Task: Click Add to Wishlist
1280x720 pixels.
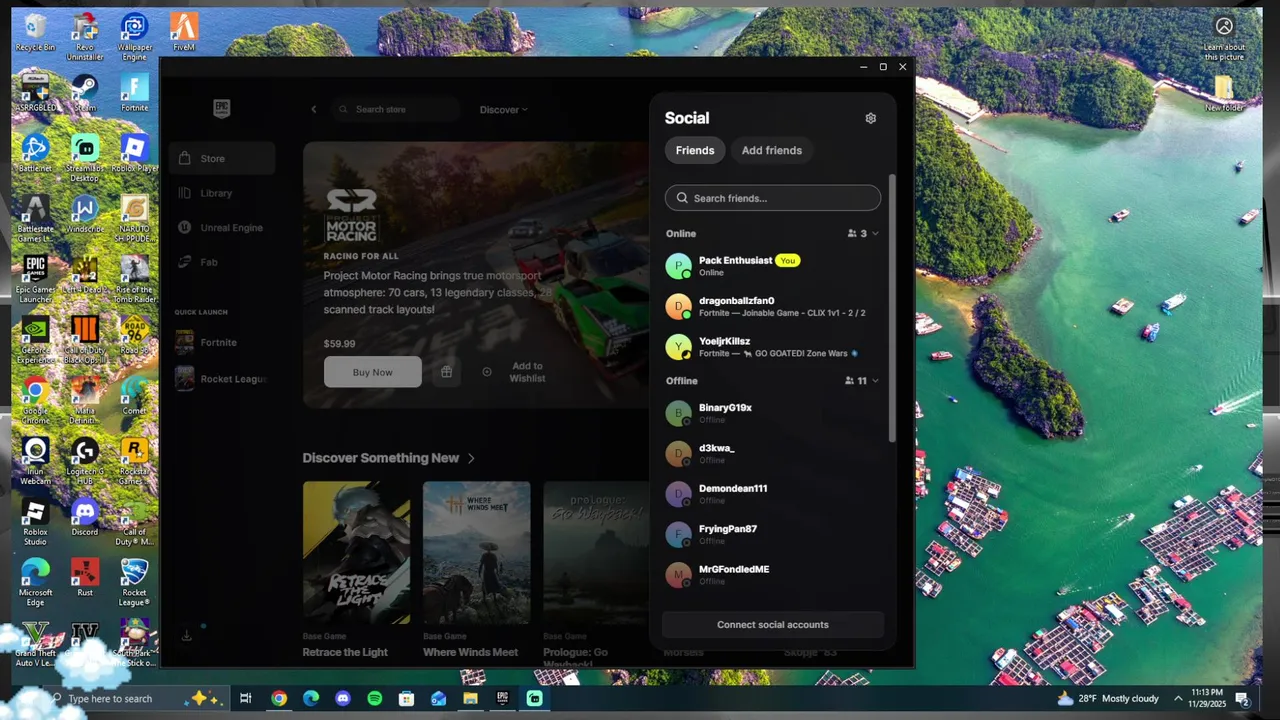Action: coord(514,372)
